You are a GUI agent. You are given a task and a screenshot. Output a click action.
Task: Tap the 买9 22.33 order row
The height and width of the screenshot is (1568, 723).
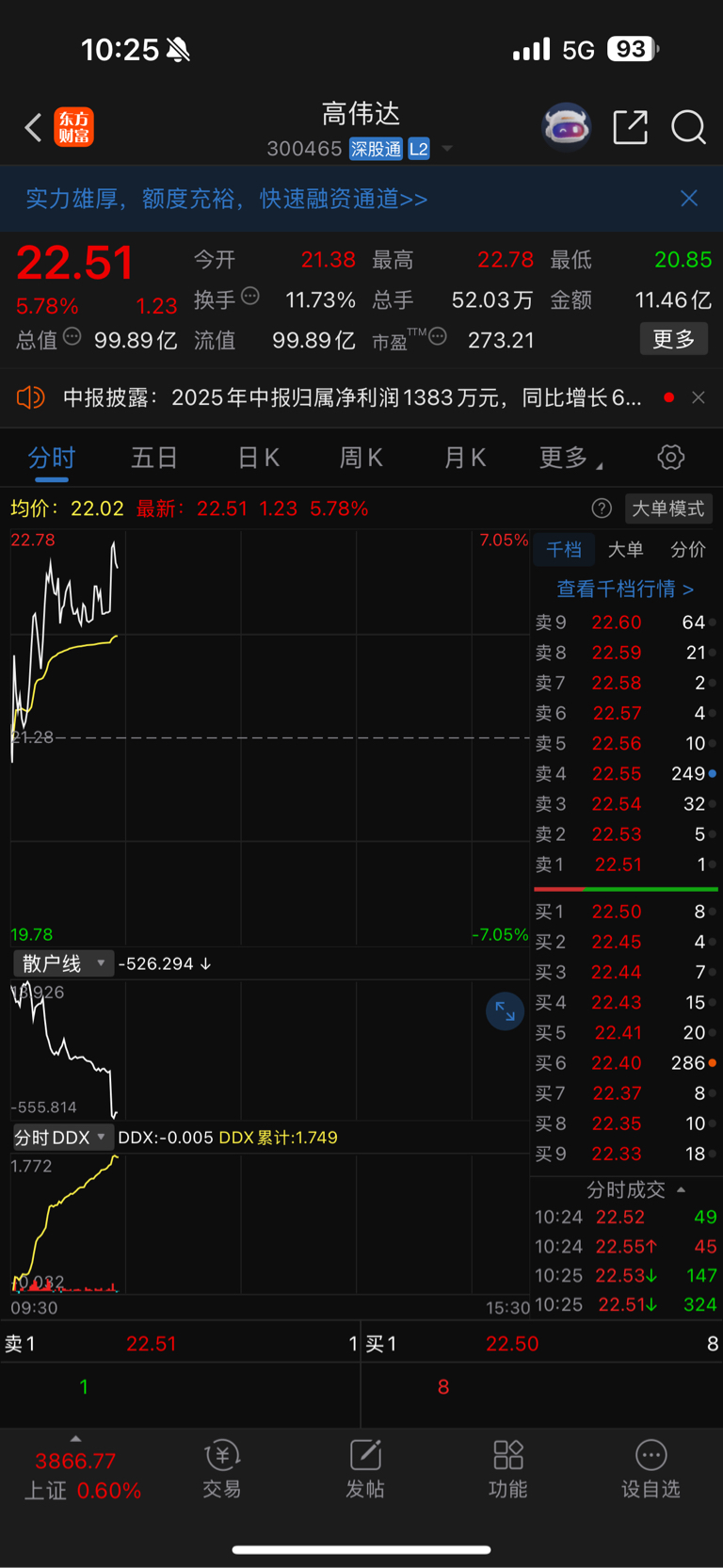[x=625, y=1154]
